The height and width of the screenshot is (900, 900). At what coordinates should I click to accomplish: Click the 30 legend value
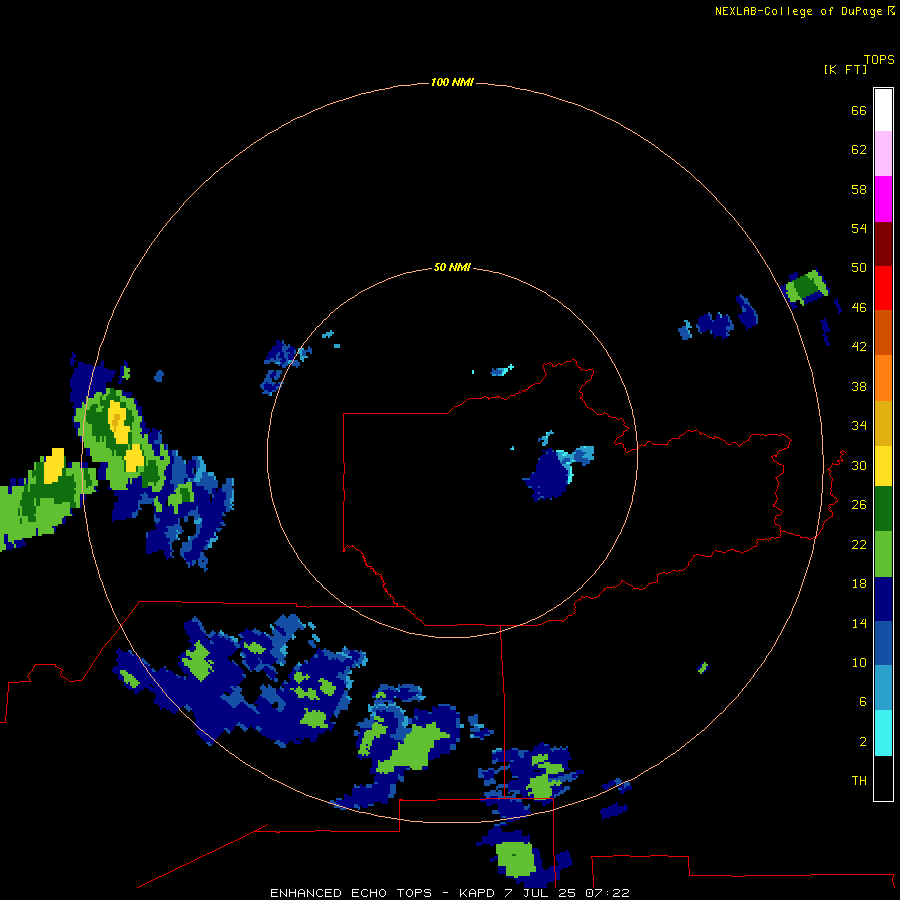click(x=859, y=465)
